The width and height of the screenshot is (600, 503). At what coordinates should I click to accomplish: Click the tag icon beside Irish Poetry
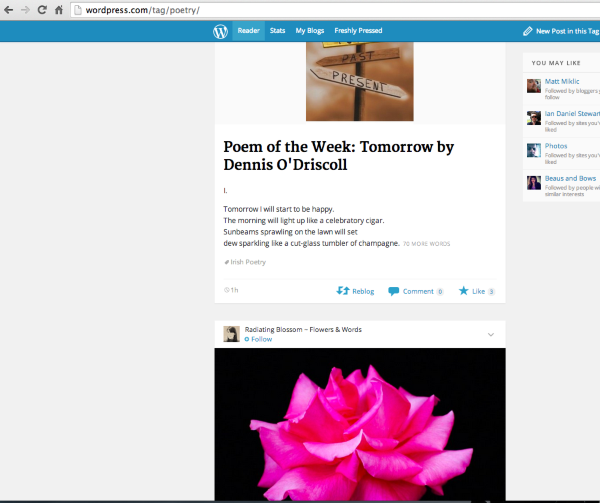(x=227, y=262)
